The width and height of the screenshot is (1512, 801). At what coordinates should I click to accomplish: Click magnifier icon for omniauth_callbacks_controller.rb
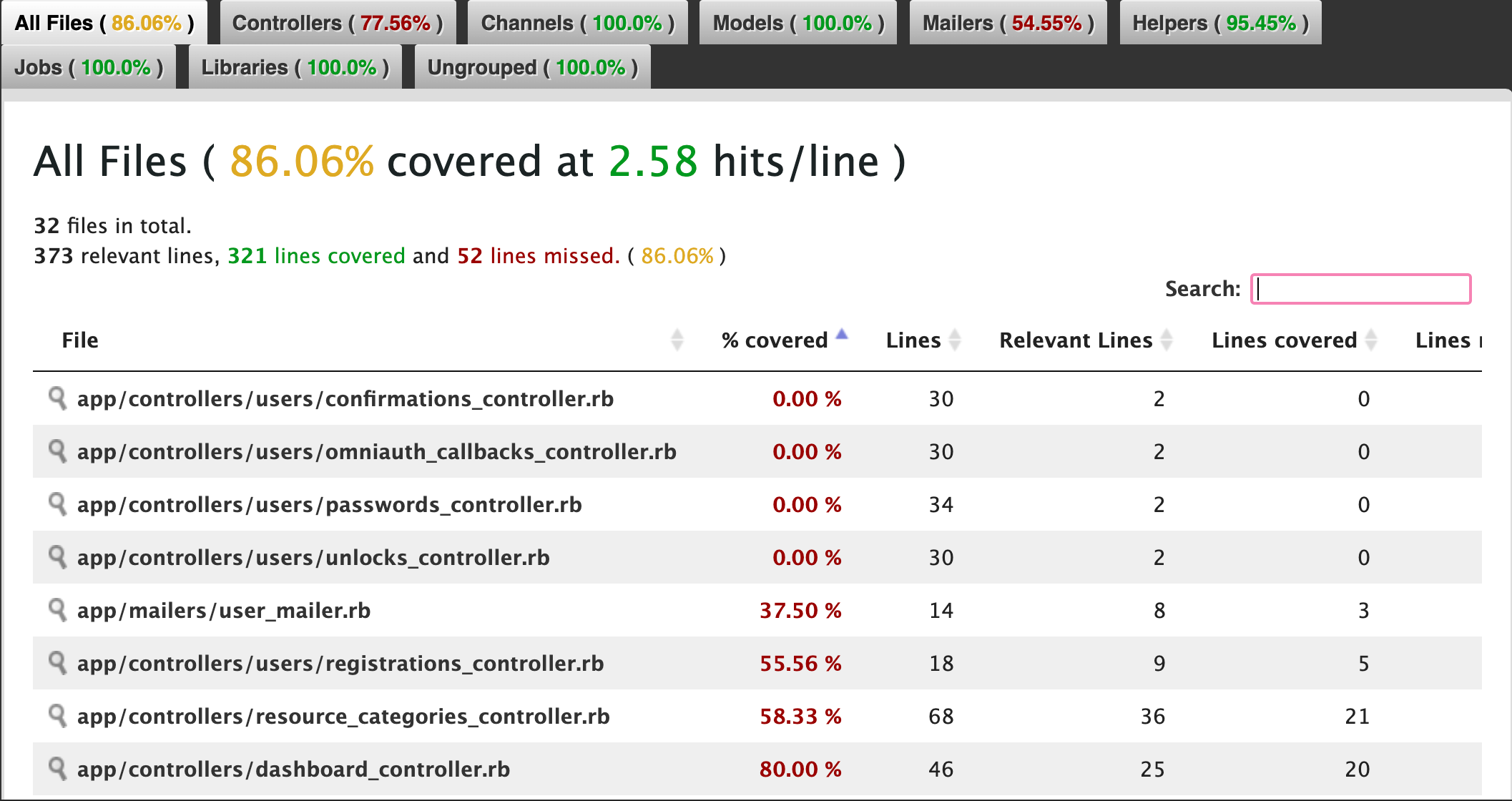coord(57,451)
